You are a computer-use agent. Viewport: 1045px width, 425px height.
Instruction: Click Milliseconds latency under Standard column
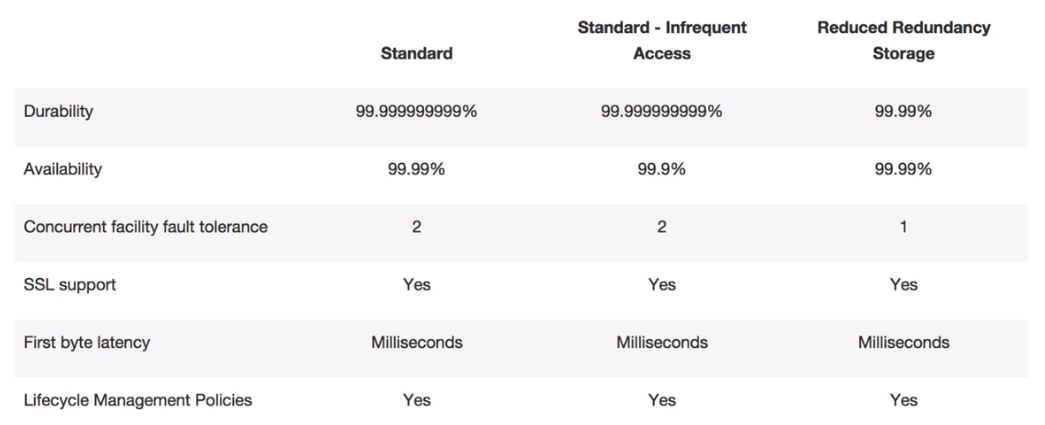point(416,342)
